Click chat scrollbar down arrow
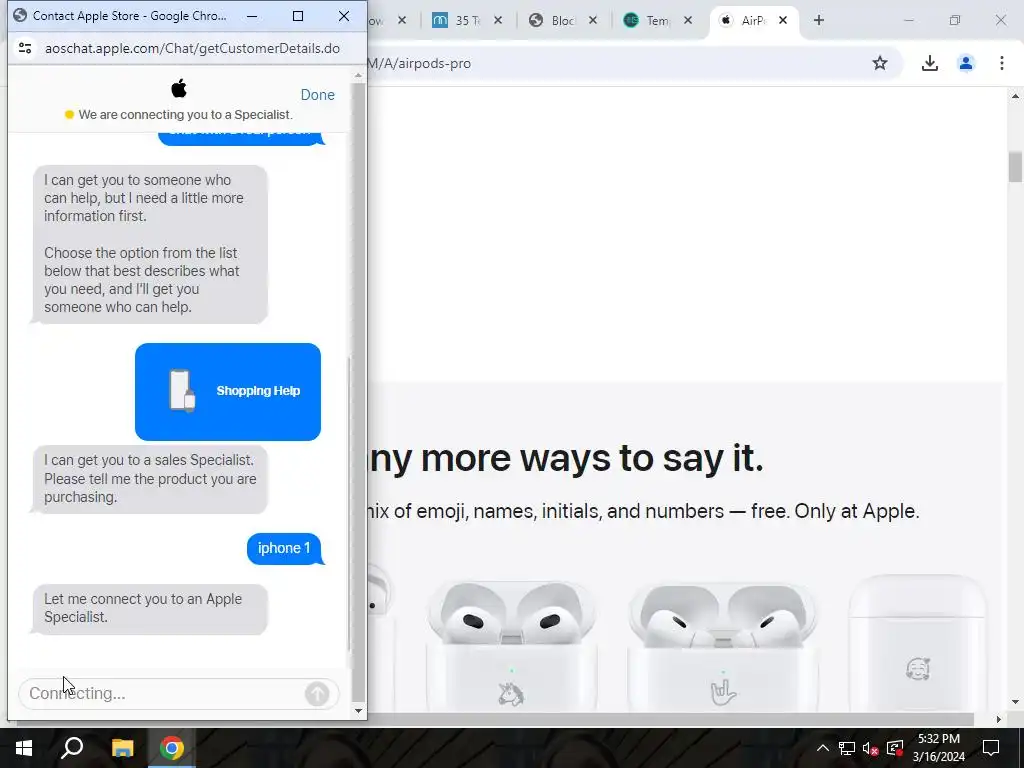 coord(358,711)
